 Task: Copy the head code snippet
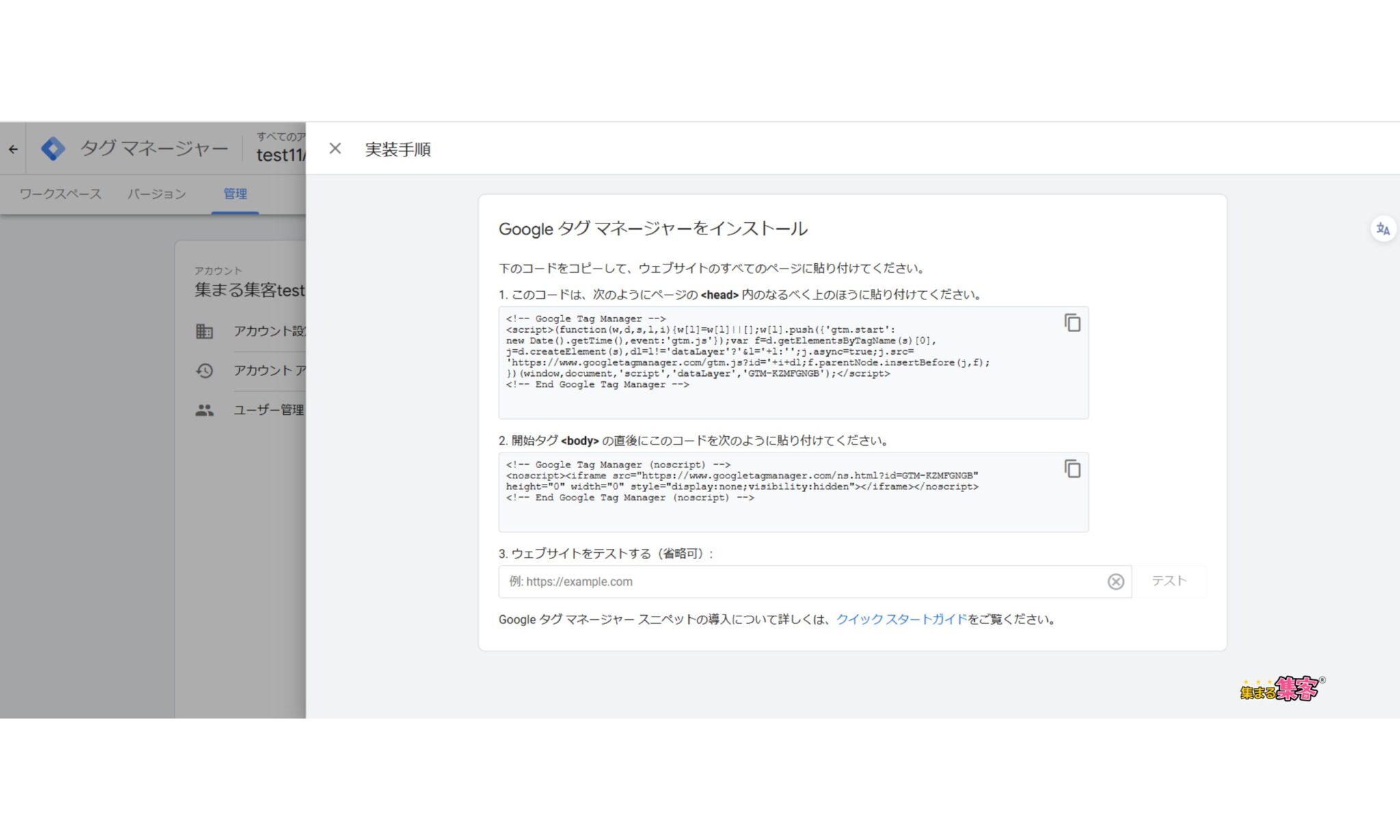(1072, 323)
